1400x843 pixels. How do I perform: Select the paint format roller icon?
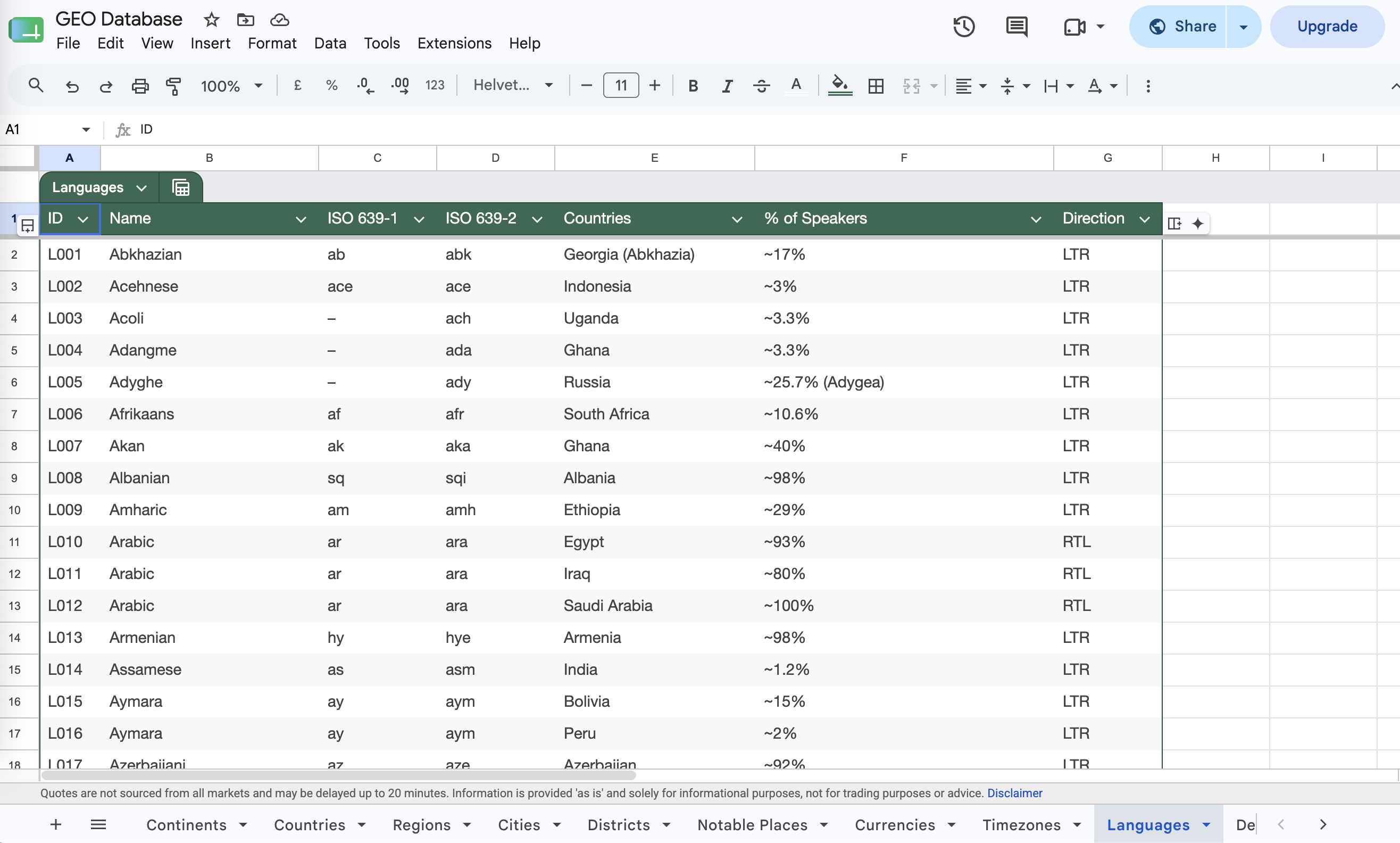(173, 86)
